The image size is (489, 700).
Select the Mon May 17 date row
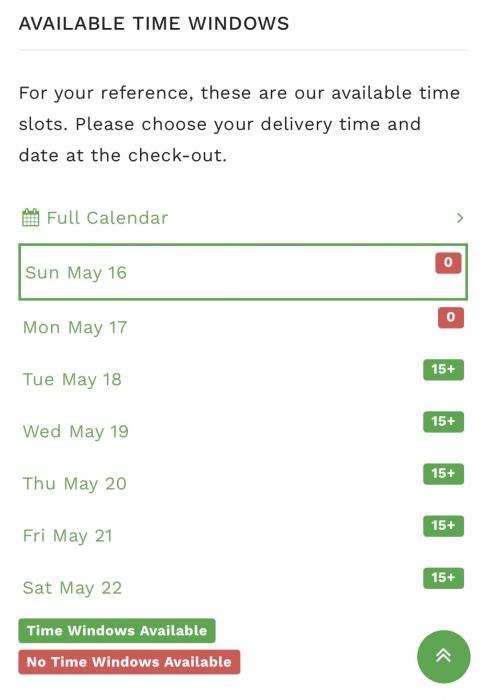pyautogui.click(x=243, y=327)
